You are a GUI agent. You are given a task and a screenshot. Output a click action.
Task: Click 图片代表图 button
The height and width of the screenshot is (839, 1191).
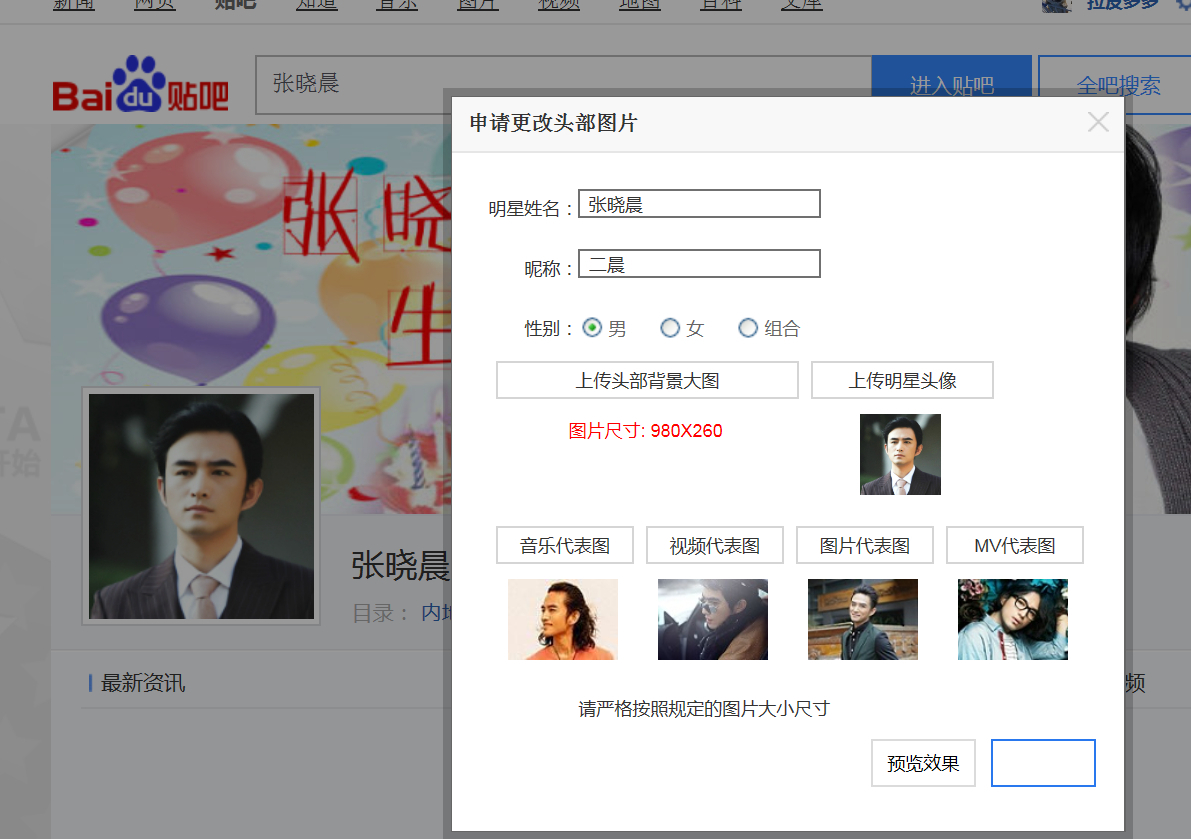(864, 545)
